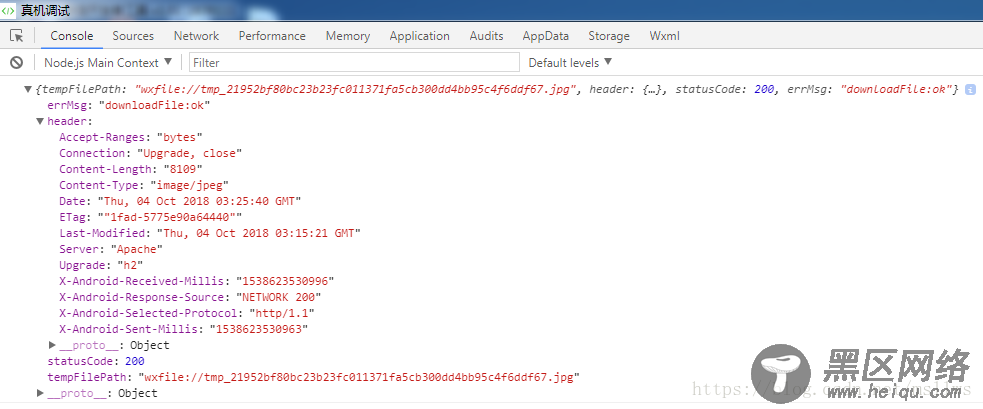Image resolution: width=983 pixels, height=409 pixels.
Task: Activate the inspect element selector icon
Action: pos(17,36)
